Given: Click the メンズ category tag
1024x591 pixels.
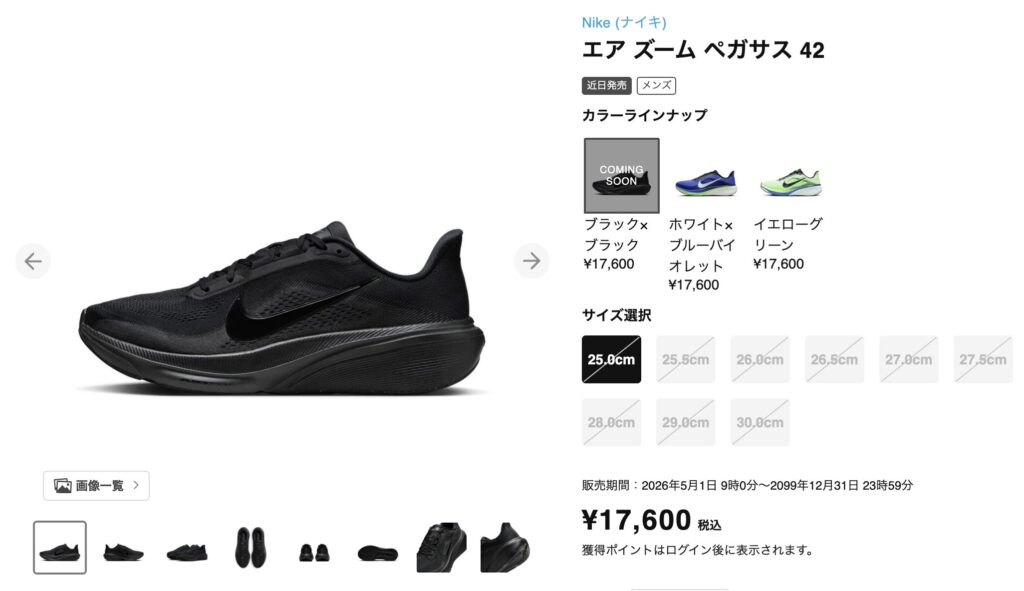Looking at the screenshot, I should tap(656, 85).
